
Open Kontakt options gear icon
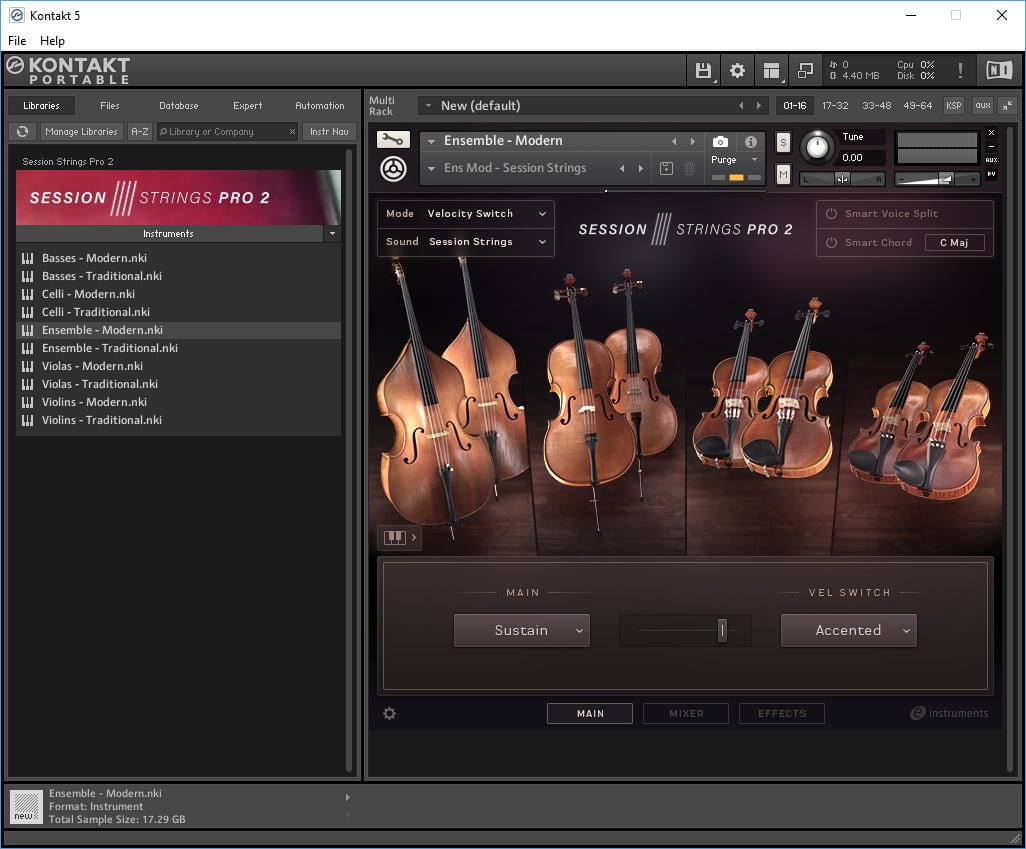point(737,70)
